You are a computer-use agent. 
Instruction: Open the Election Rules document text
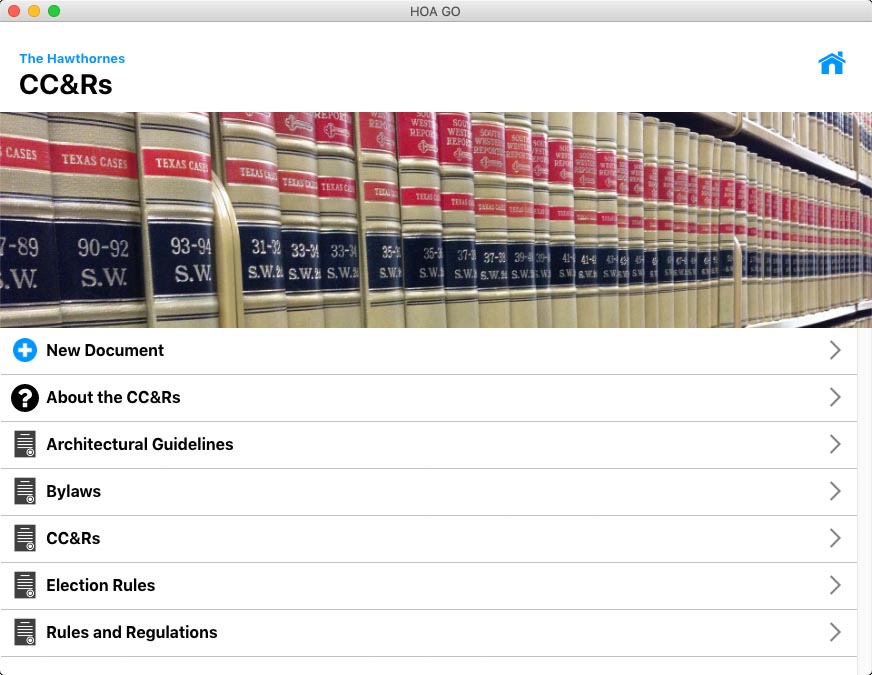pyautogui.click(x=100, y=585)
